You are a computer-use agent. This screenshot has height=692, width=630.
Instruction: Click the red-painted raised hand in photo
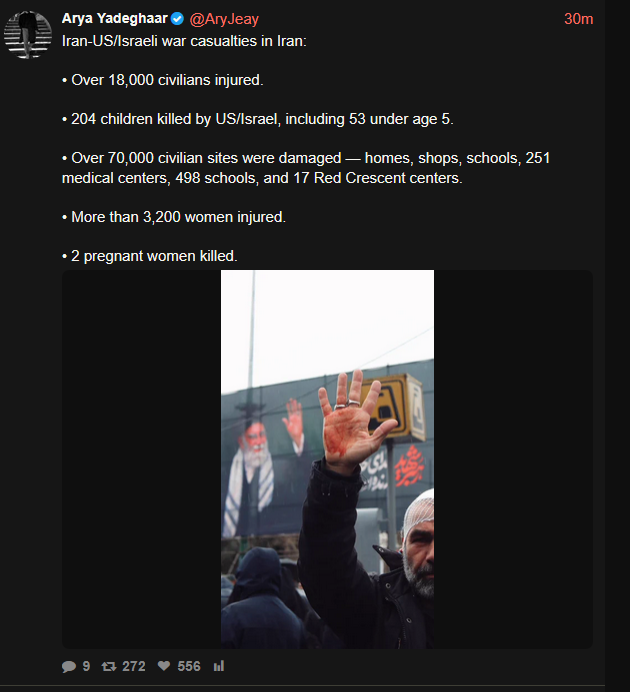tap(351, 424)
